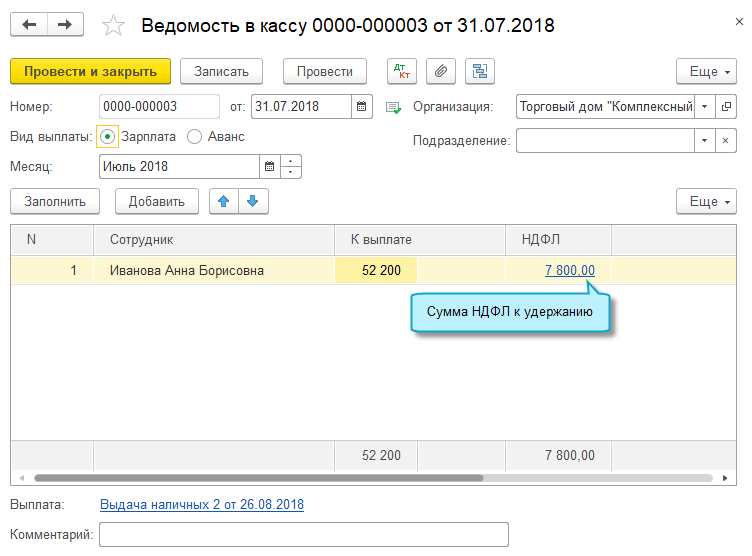The height and width of the screenshot is (556, 752).
Task: Open calendar picker for Месяц field
Action: (x=270, y=166)
